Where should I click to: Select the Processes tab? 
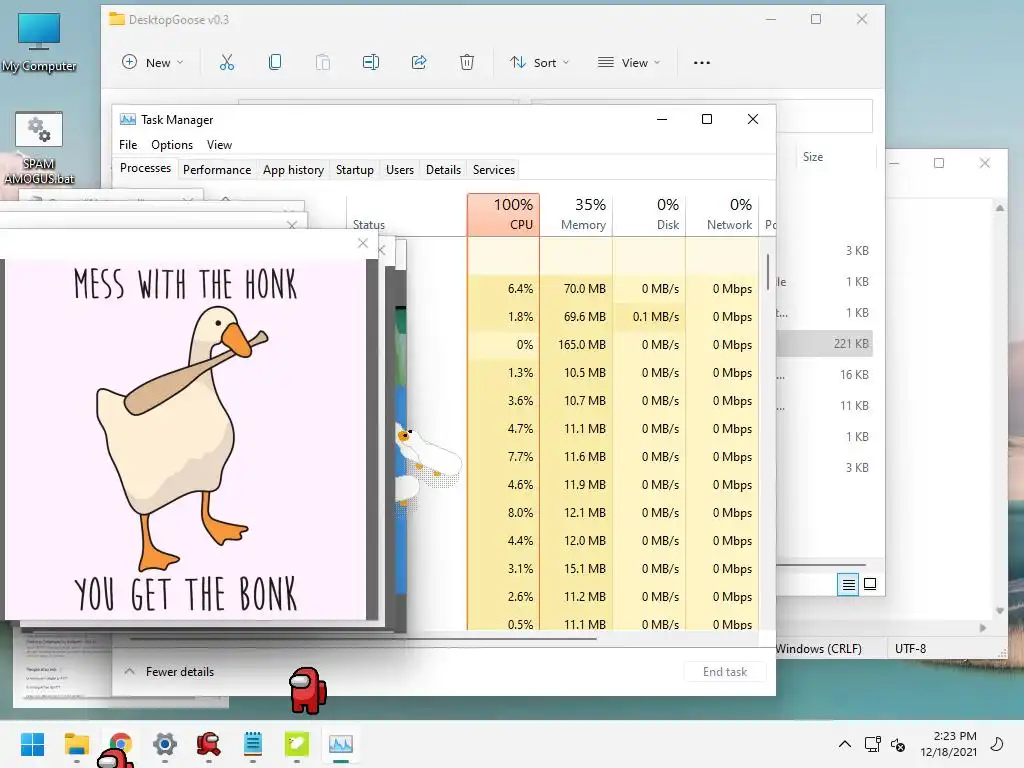(145, 168)
